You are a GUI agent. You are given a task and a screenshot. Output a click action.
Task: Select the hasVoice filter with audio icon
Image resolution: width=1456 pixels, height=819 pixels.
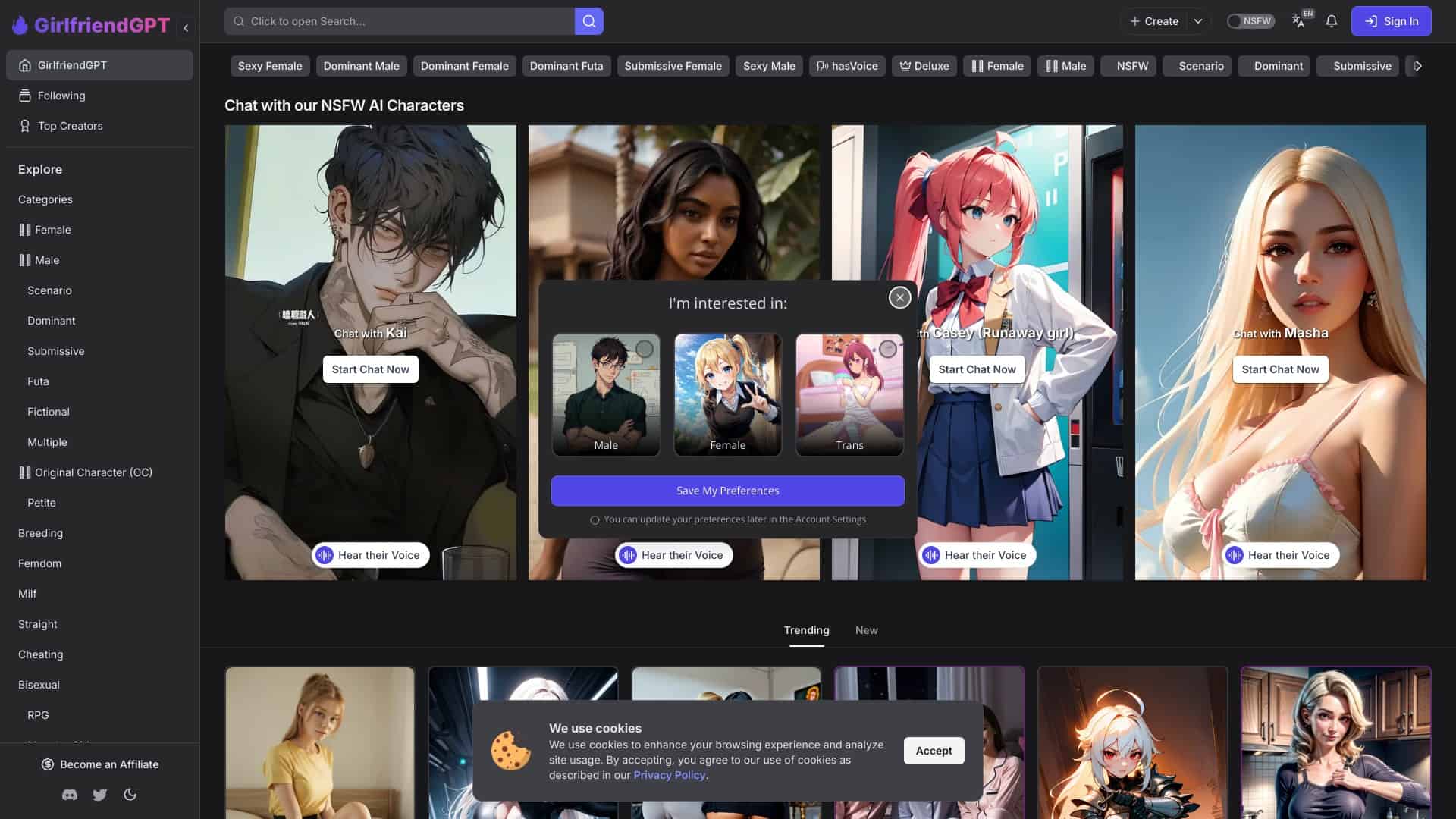coord(847,66)
